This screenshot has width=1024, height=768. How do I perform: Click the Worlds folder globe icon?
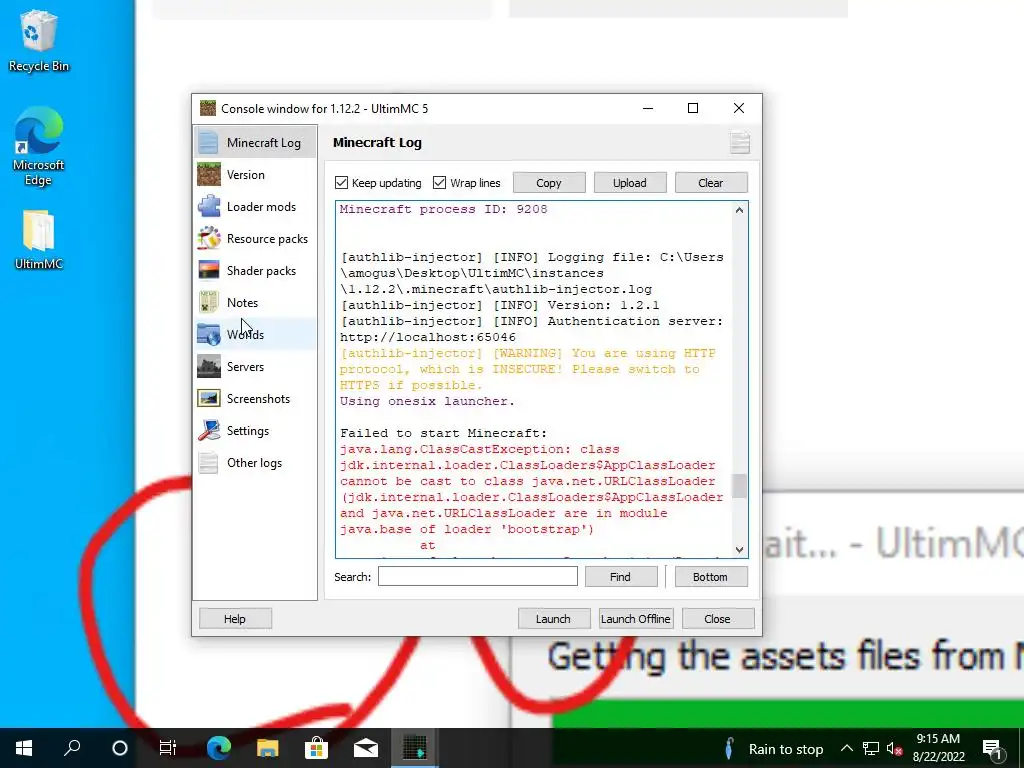208,334
